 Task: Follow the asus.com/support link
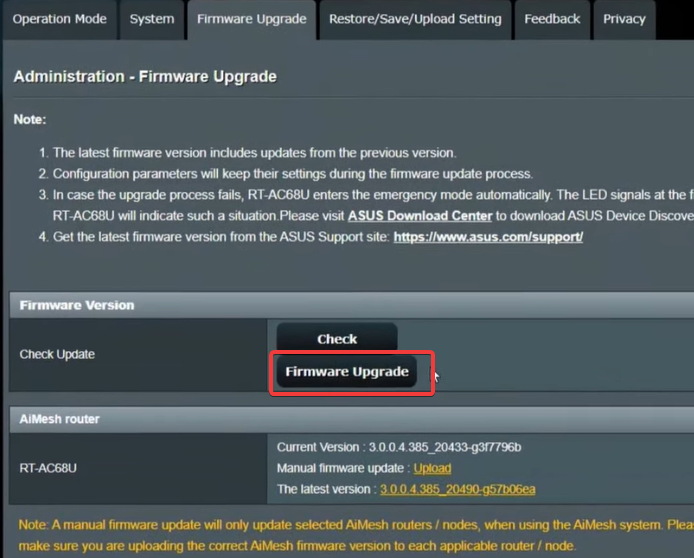[x=488, y=237]
